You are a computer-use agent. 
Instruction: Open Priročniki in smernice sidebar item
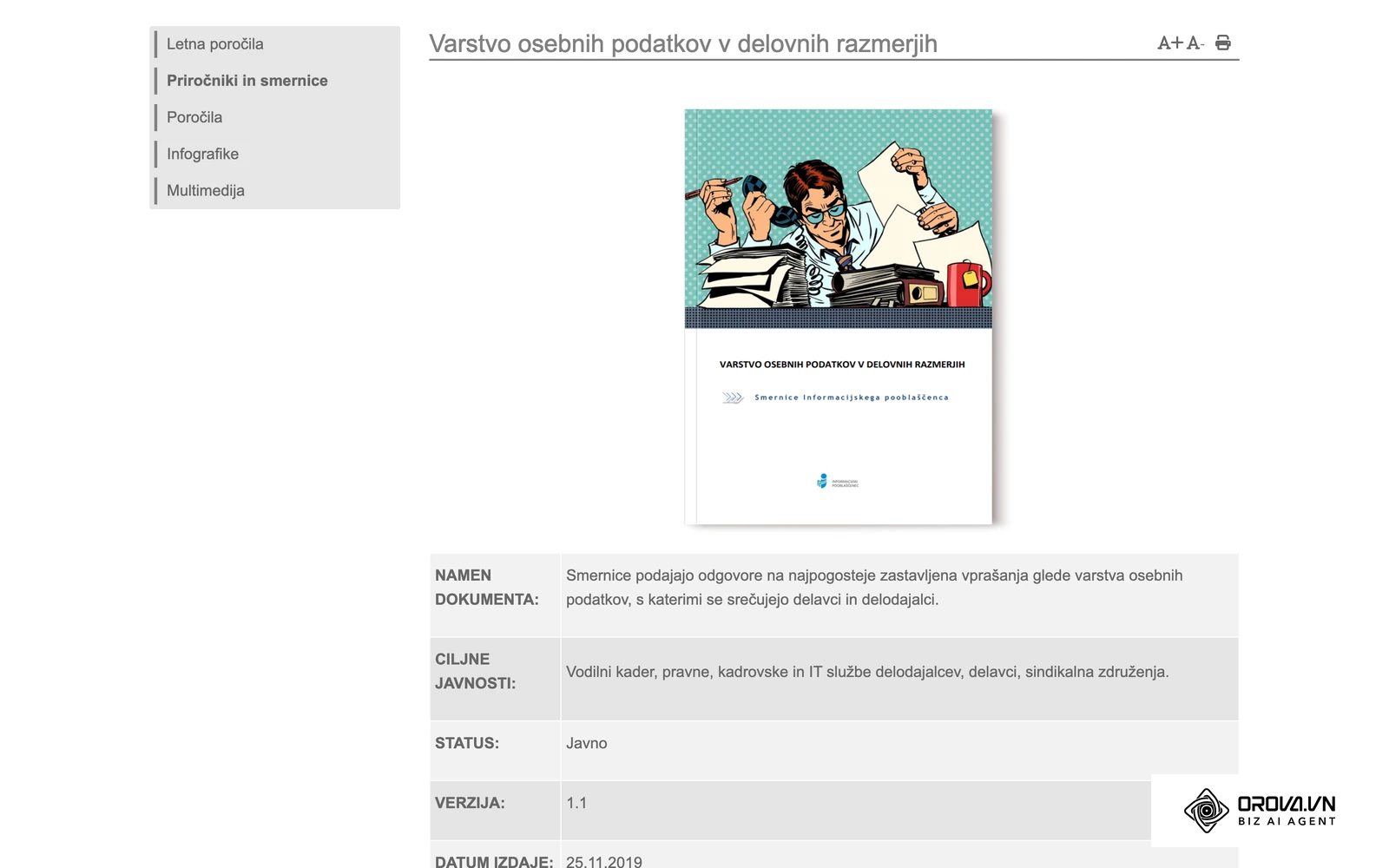[247, 81]
